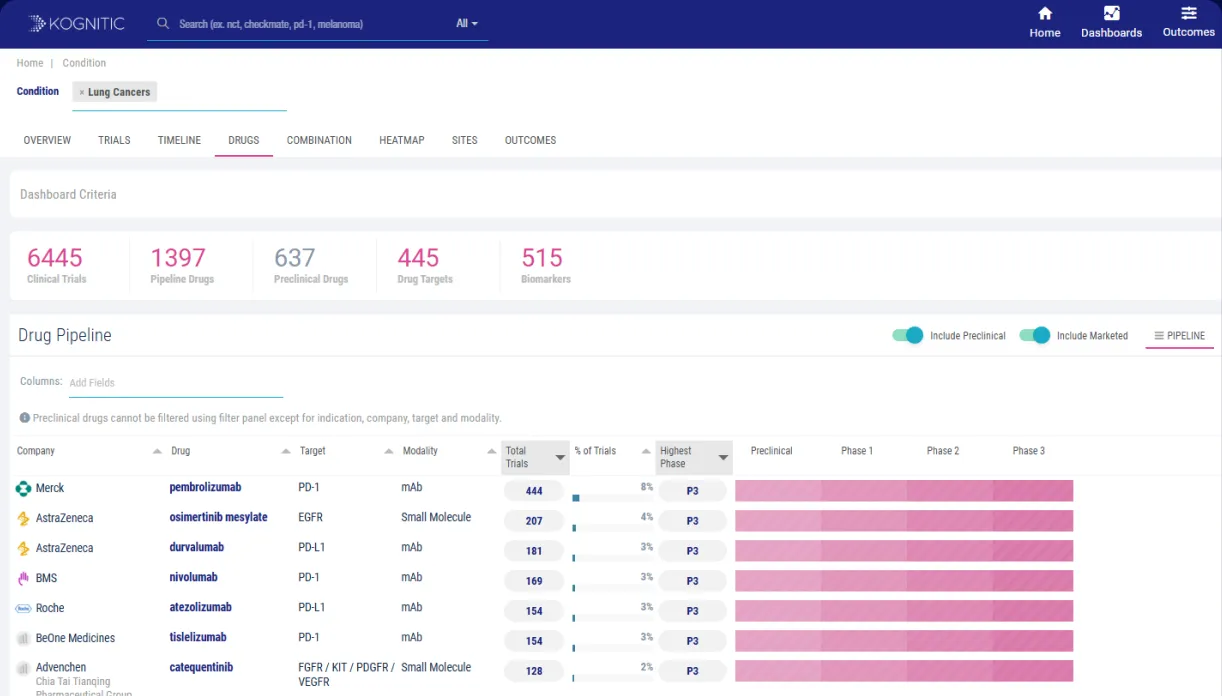Switch to the COMBINATION tab
Viewport: 1222px width, 696px height.
click(319, 140)
